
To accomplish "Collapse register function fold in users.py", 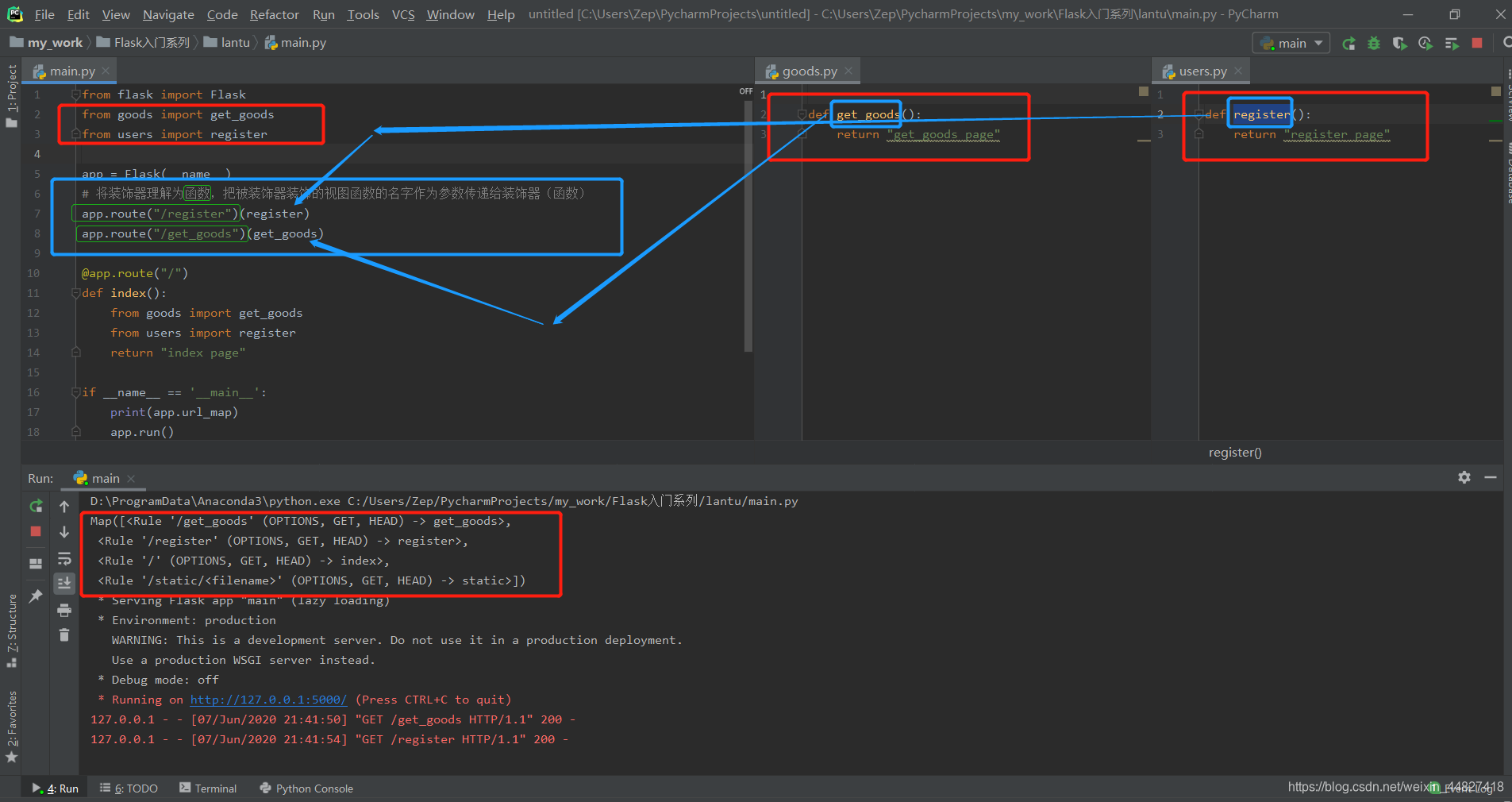I will coord(1199,114).
